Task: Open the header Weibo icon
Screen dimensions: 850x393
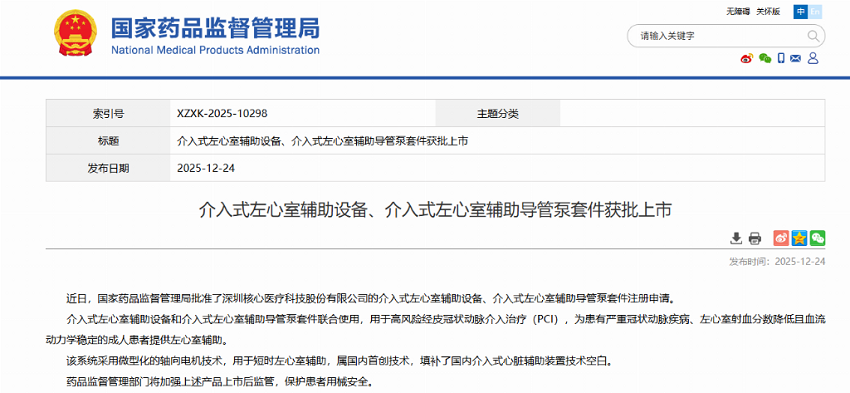Action: pyautogui.click(x=747, y=59)
